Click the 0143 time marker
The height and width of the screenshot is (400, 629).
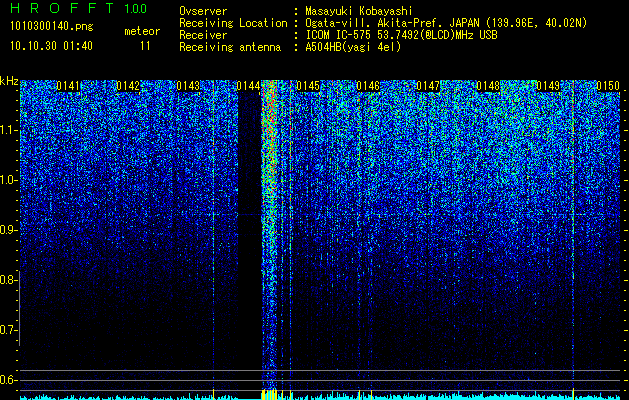tap(188, 86)
